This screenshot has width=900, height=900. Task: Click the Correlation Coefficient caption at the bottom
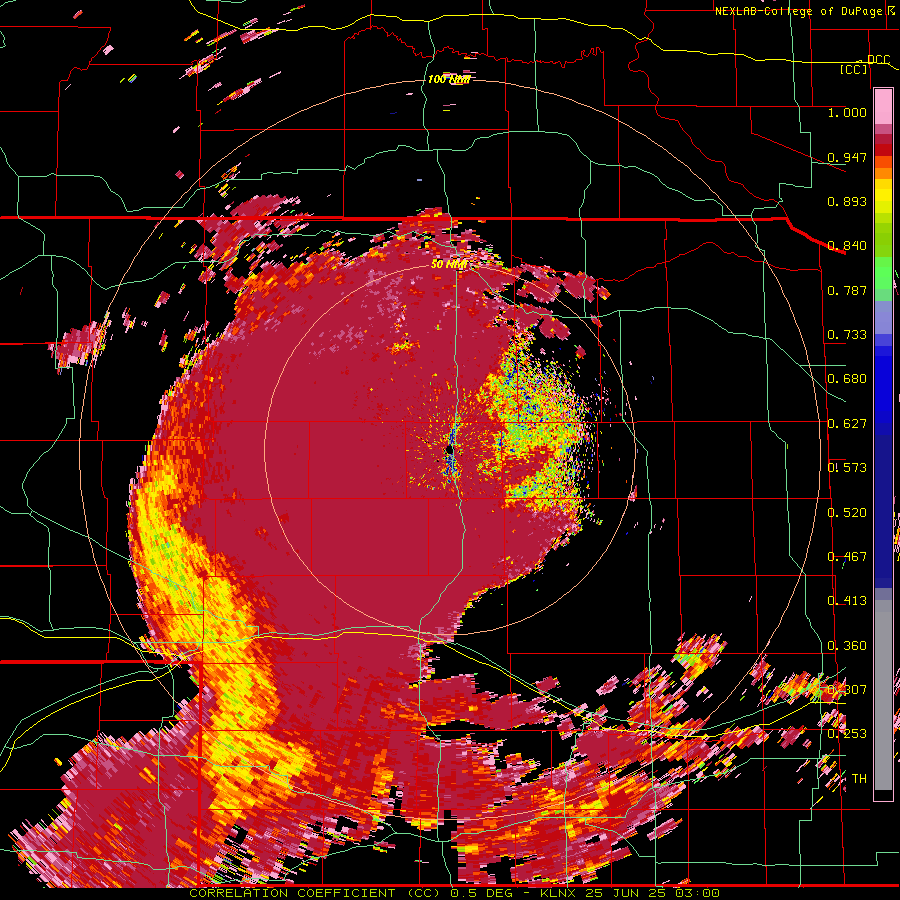pyautogui.click(x=454, y=893)
